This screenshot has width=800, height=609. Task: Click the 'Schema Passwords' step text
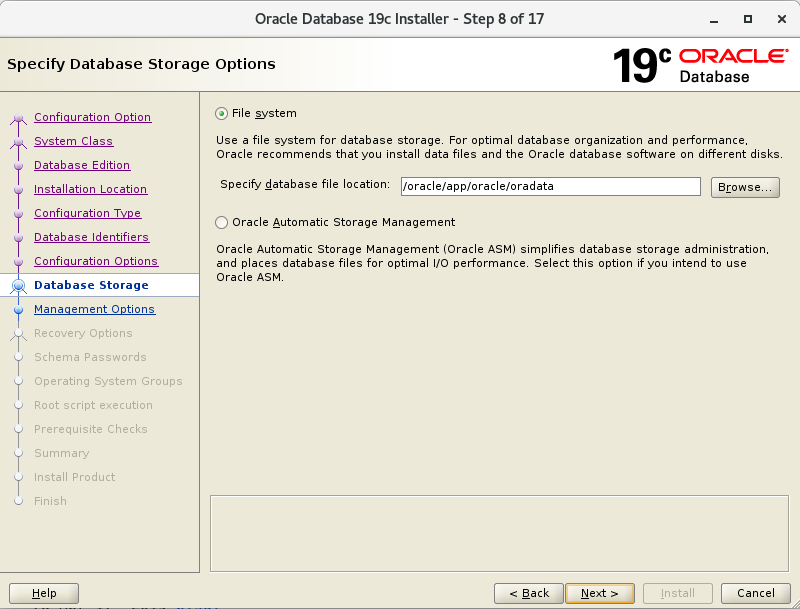[90, 357]
